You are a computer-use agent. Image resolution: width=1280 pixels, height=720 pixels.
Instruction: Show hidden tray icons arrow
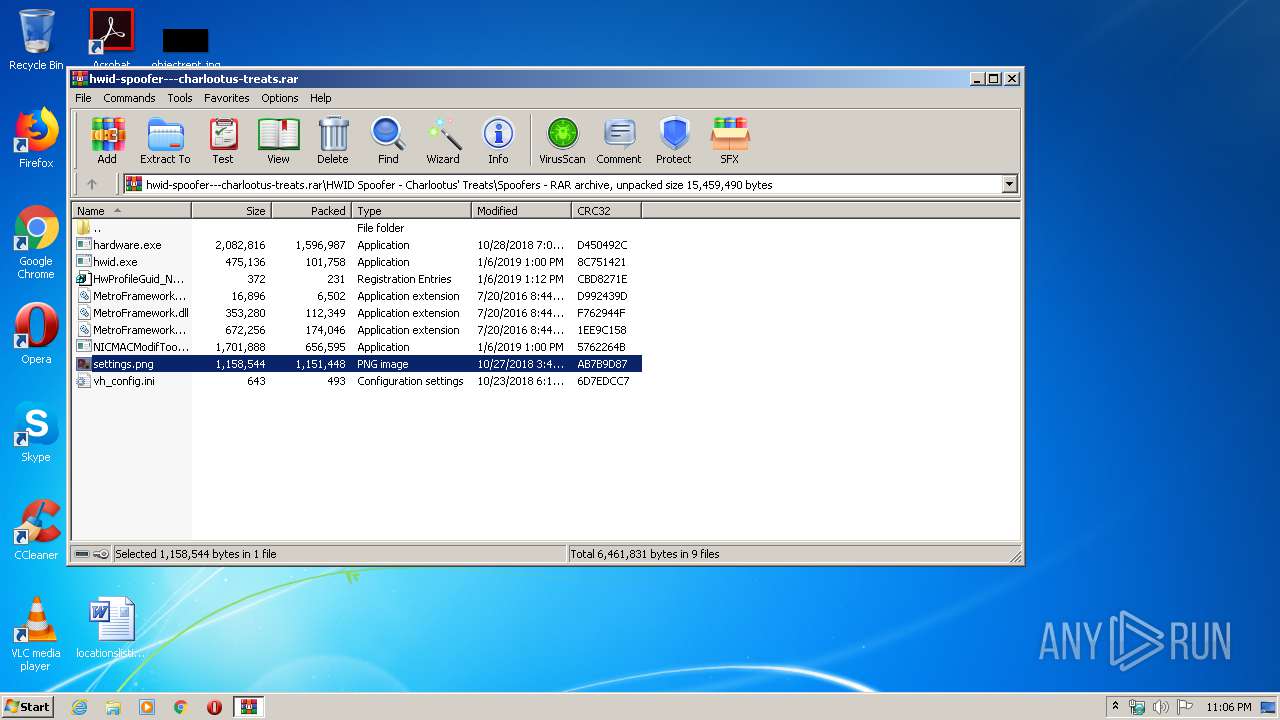coord(1115,707)
